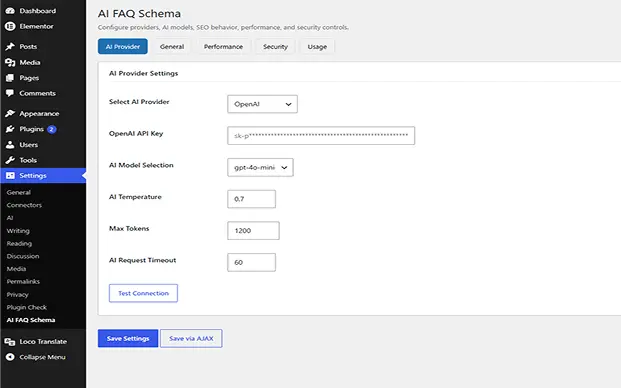This screenshot has height=388, width=621.
Task: Click the Select AI Provider label
Action: click(139, 102)
